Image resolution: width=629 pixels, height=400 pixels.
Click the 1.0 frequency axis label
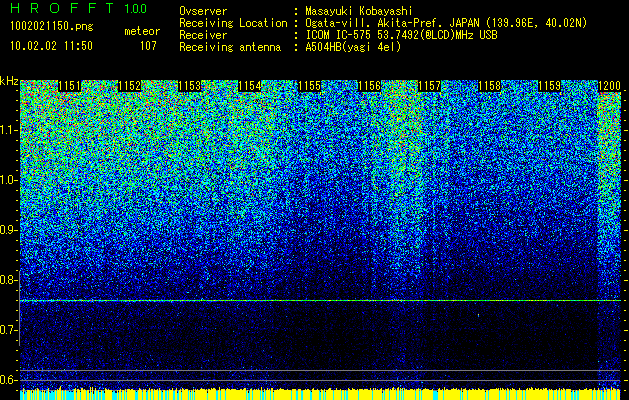pyautogui.click(x=8, y=180)
